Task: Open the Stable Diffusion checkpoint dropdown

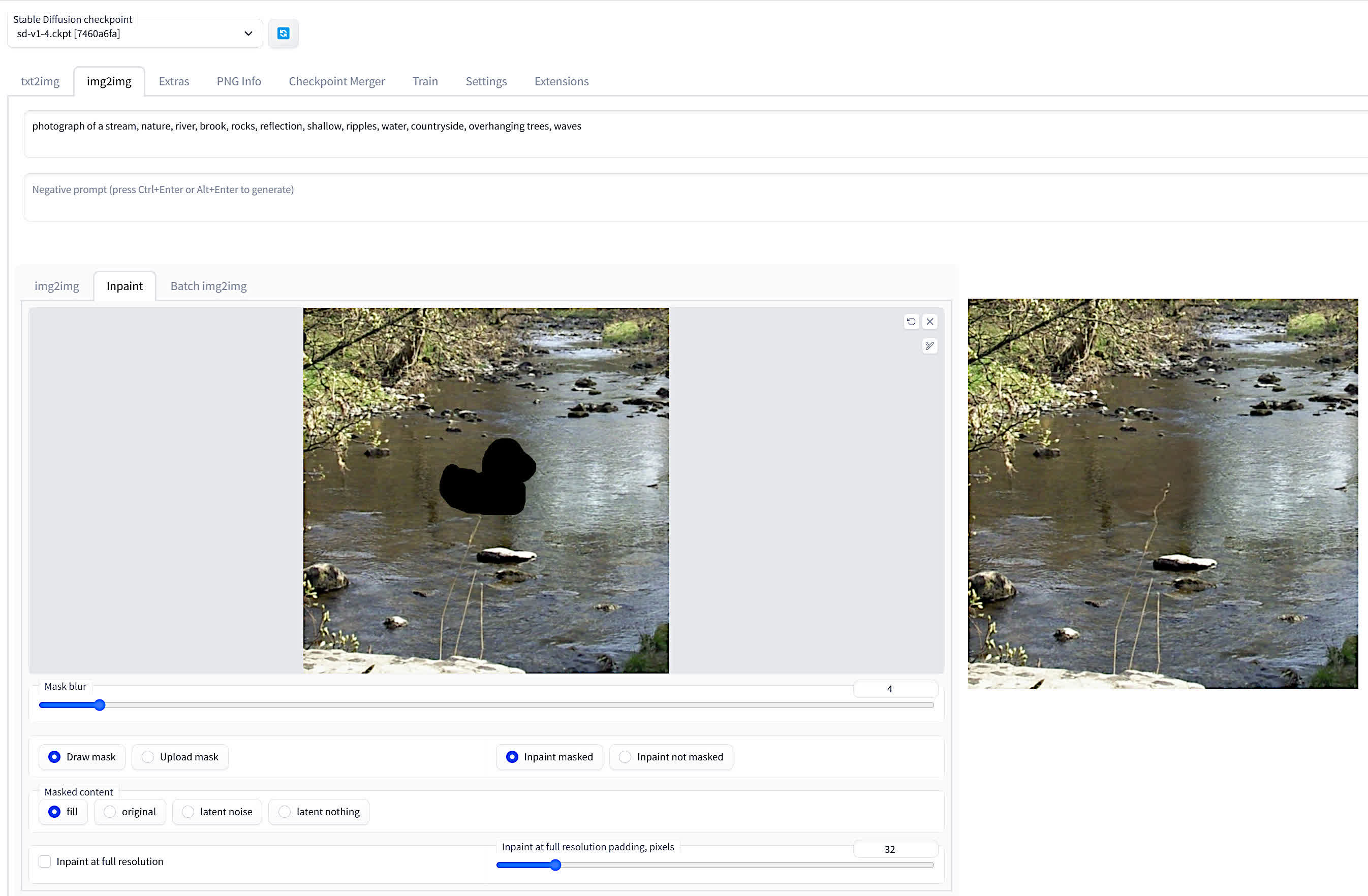Action: pyautogui.click(x=135, y=34)
